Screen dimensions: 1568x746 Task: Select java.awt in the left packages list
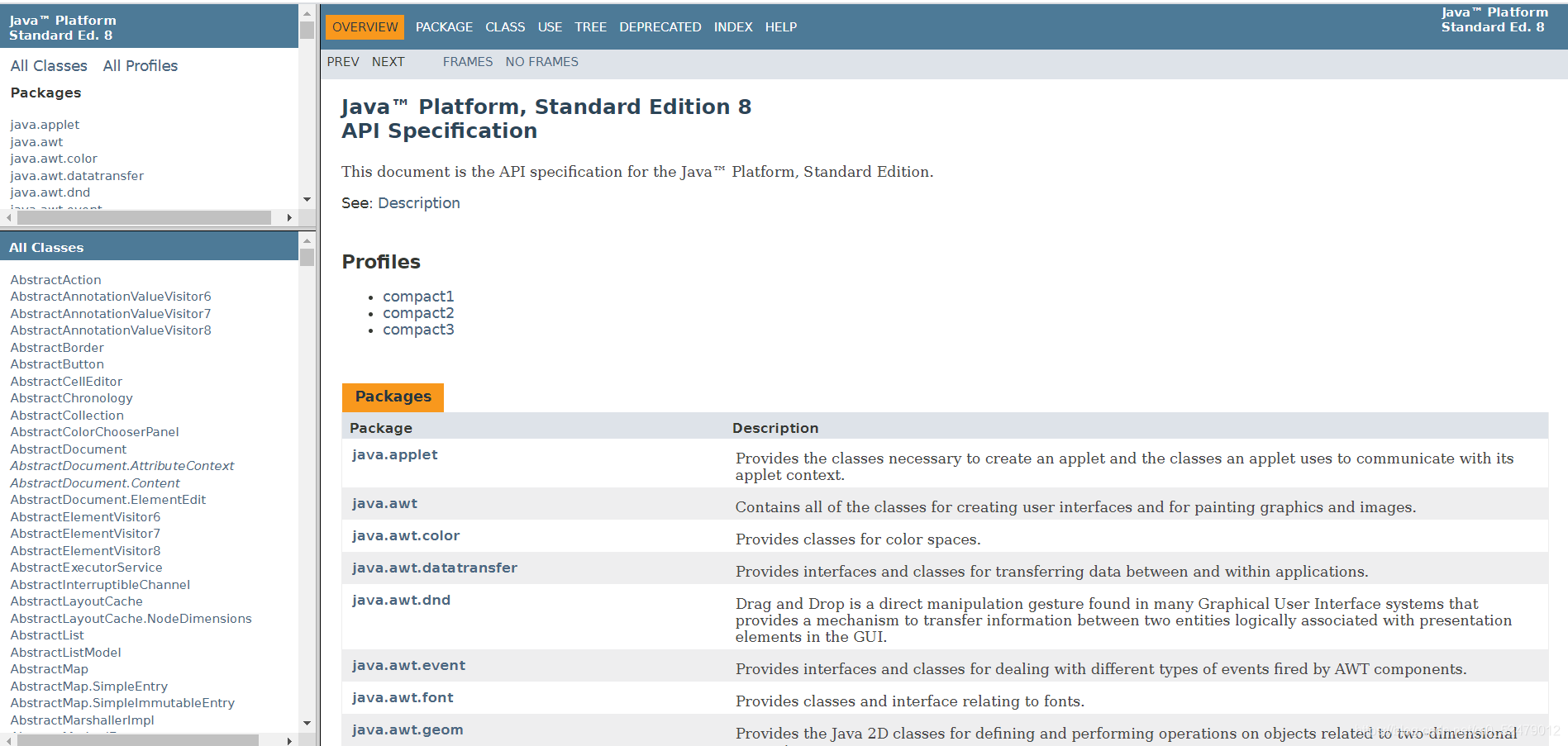[36, 142]
